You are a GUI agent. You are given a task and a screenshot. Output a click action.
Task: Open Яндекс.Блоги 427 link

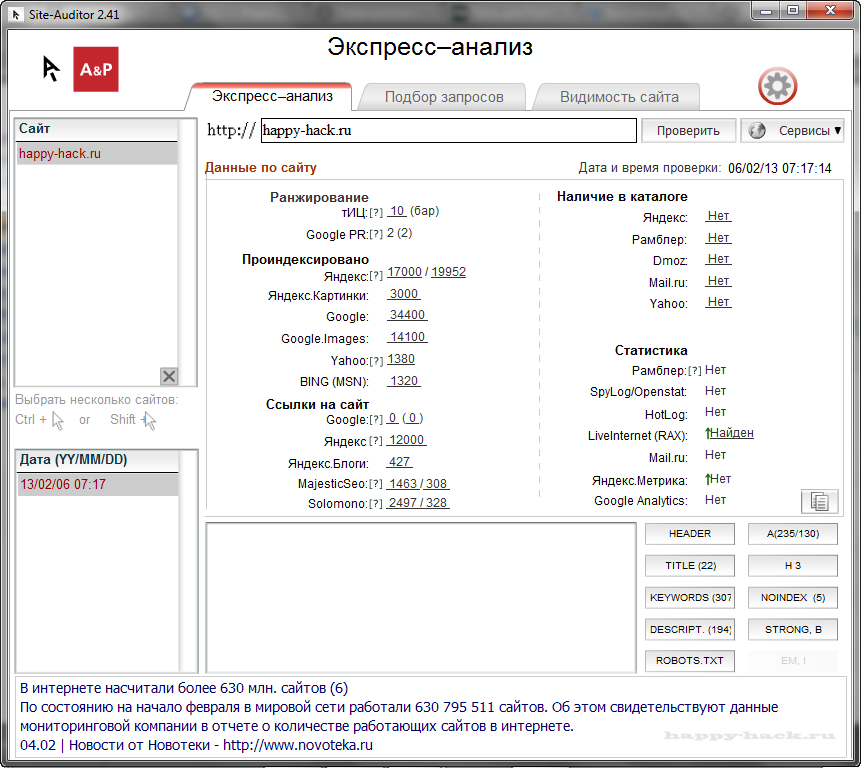point(399,462)
